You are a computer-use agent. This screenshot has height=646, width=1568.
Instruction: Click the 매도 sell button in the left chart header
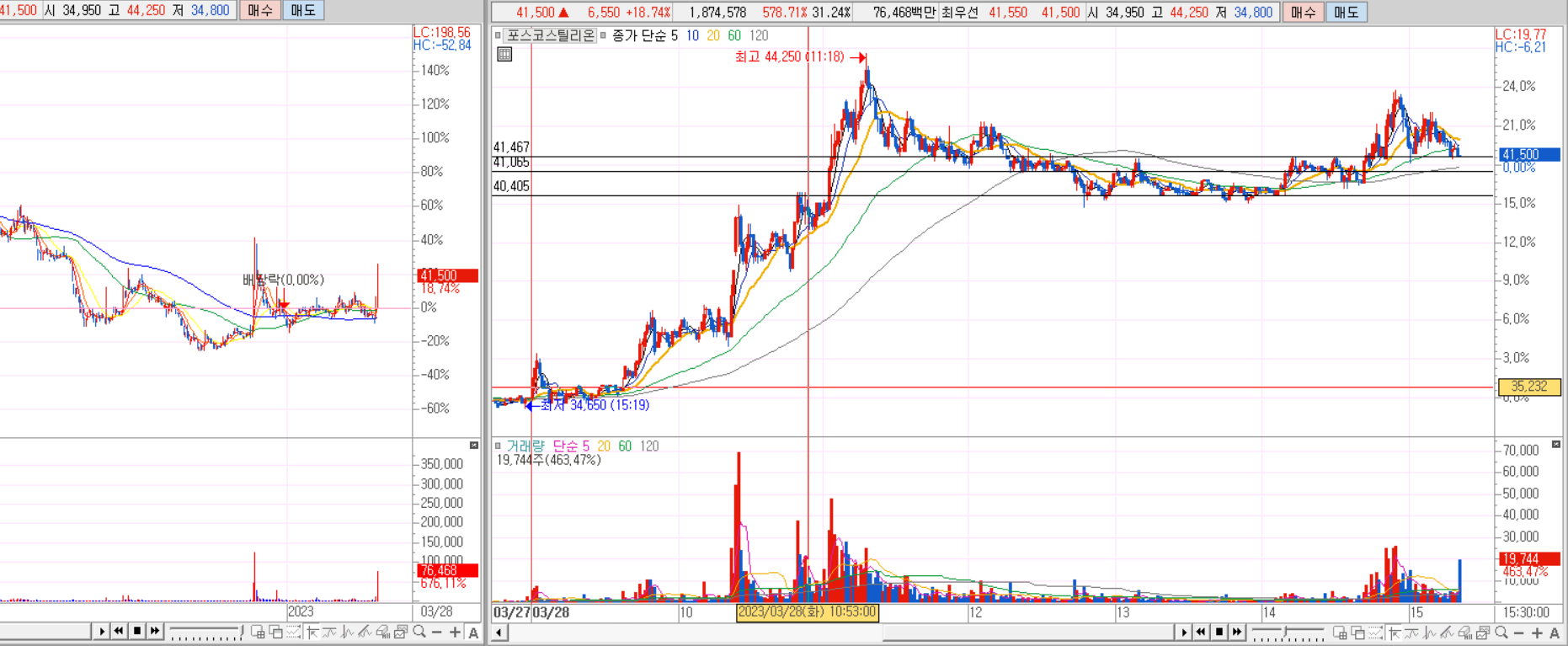click(x=303, y=10)
